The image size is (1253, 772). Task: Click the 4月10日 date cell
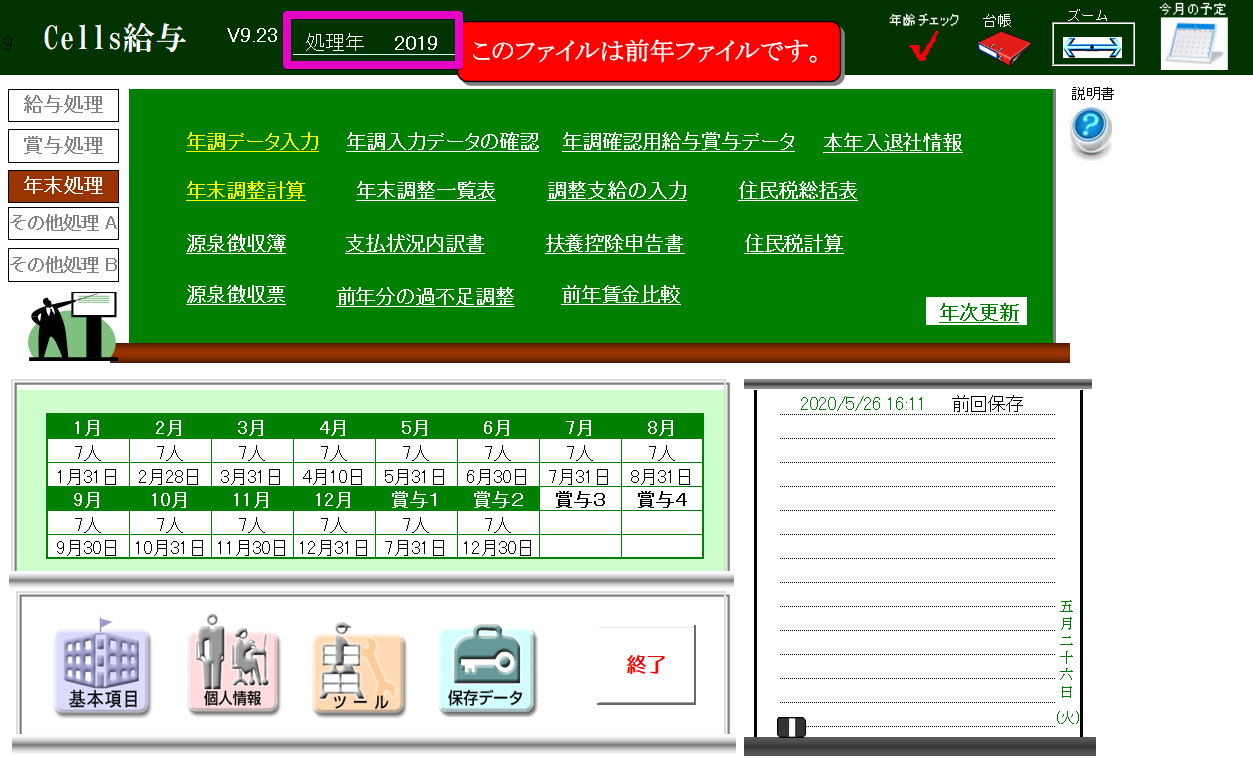tap(334, 476)
